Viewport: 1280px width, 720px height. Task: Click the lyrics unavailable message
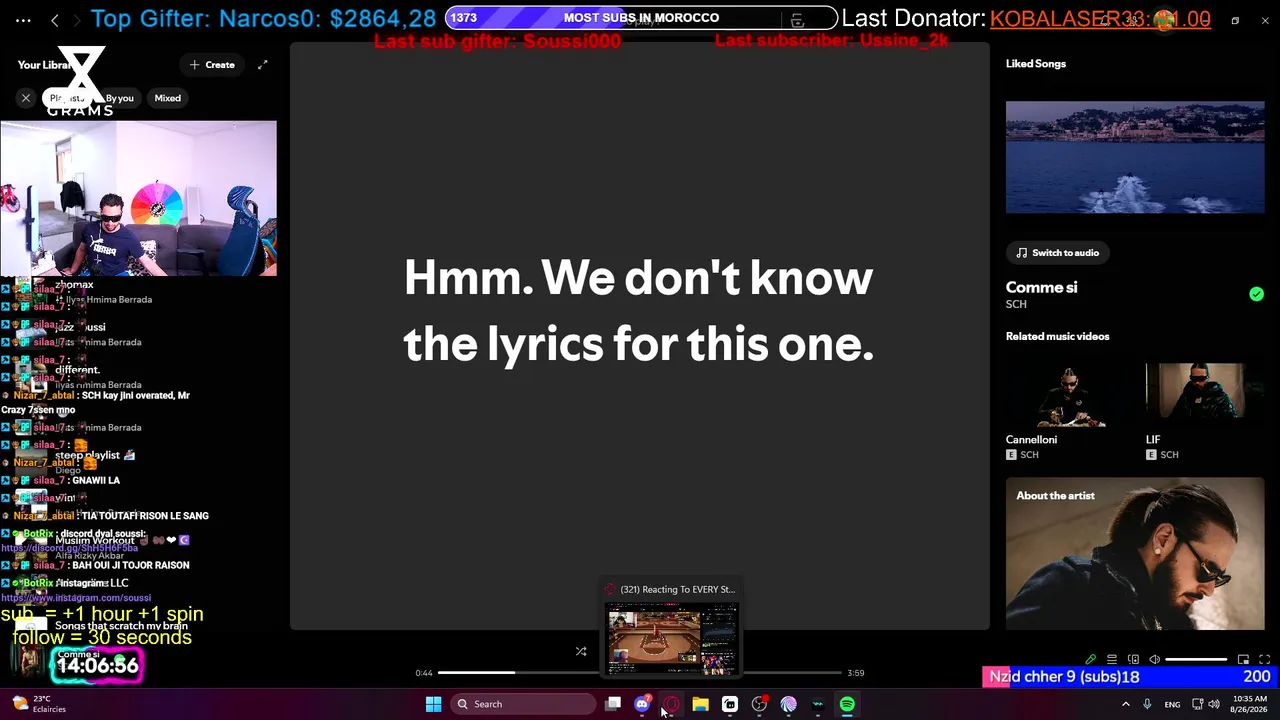coord(639,310)
